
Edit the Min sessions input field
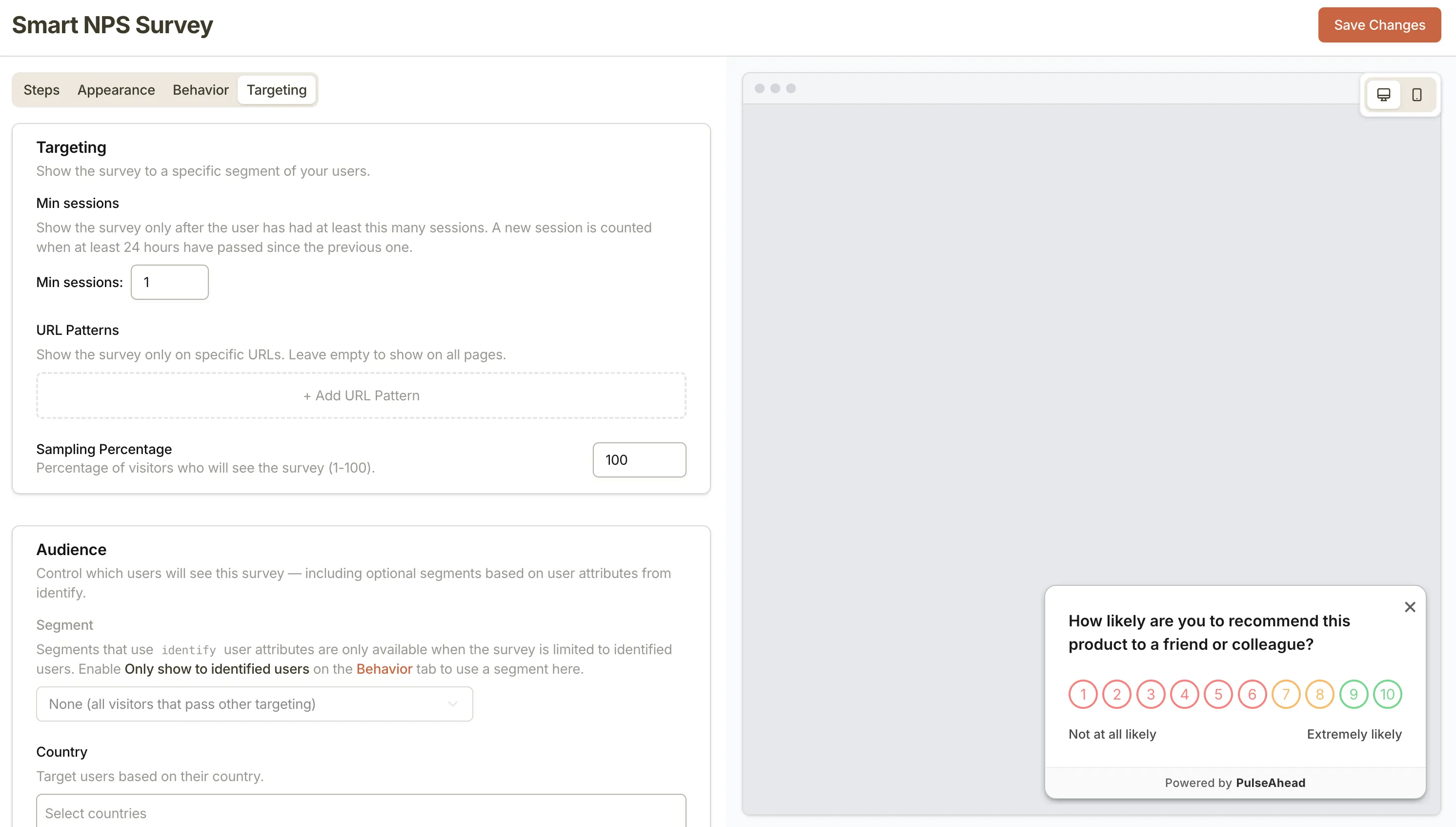pos(169,282)
